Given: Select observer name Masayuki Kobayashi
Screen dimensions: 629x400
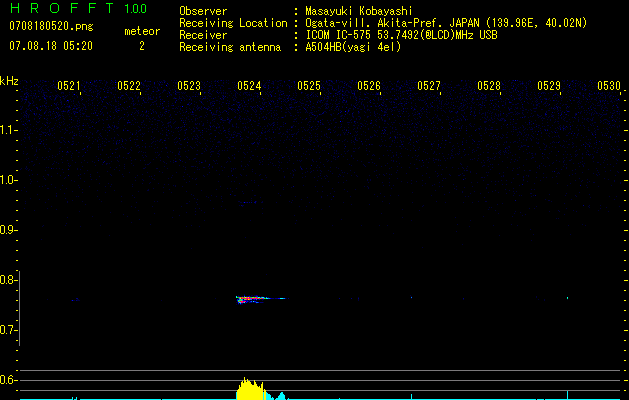Looking at the screenshot, I should click(359, 11).
